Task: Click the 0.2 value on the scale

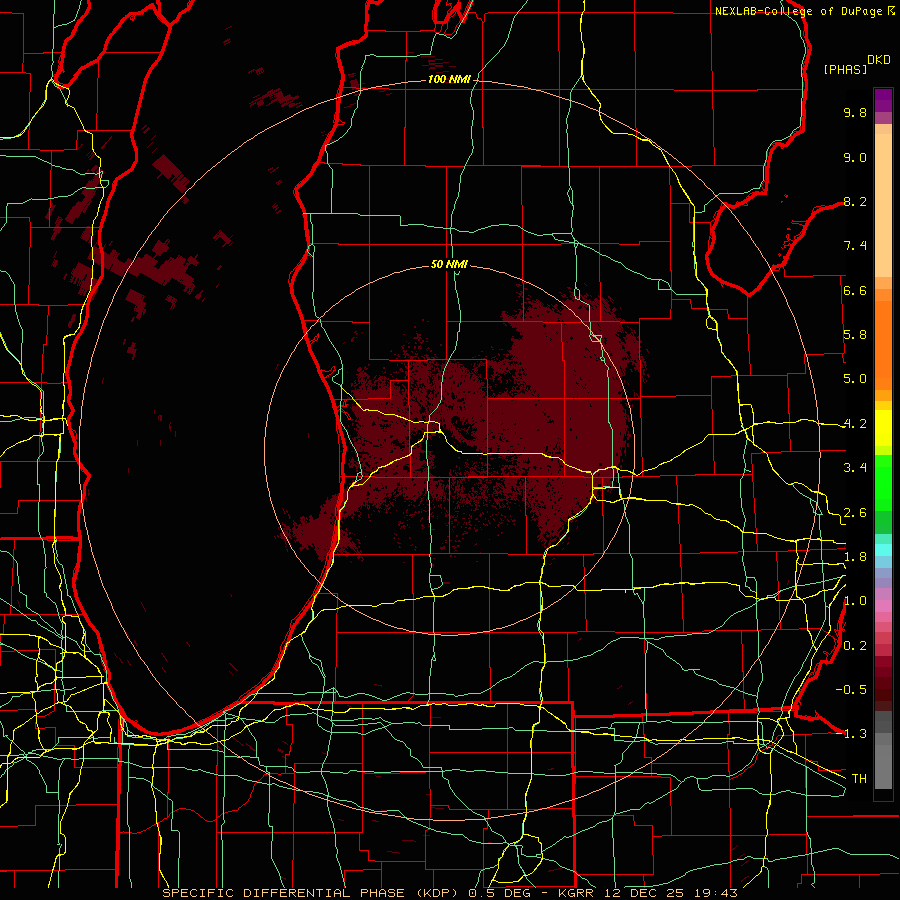Action: [855, 646]
